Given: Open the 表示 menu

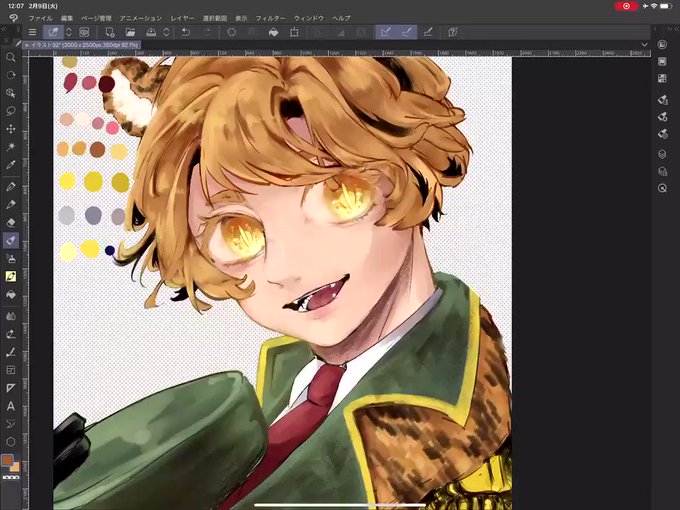Looking at the screenshot, I should pos(241,18).
